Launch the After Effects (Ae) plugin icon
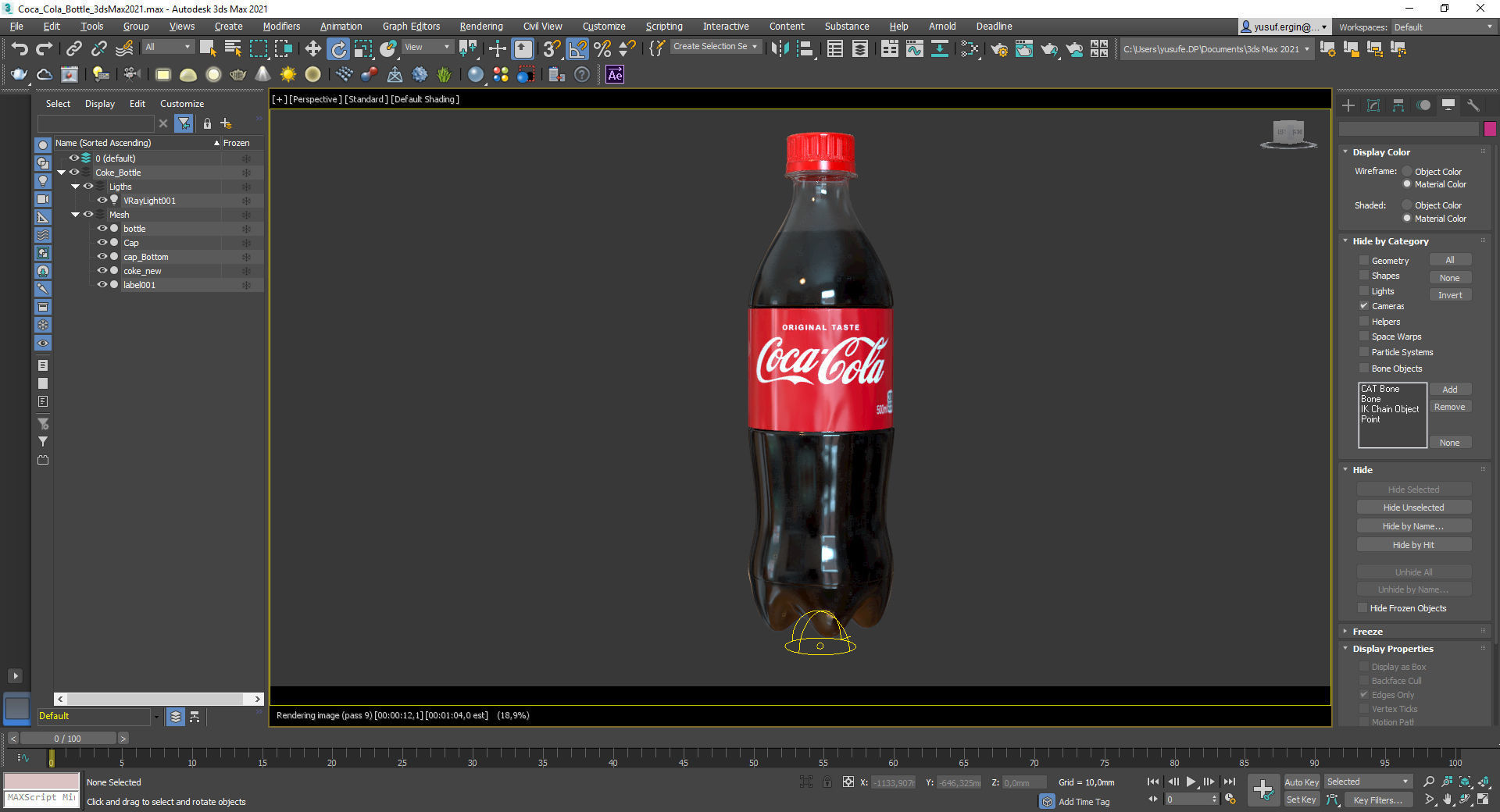This screenshot has width=1500, height=812. (615, 74)
